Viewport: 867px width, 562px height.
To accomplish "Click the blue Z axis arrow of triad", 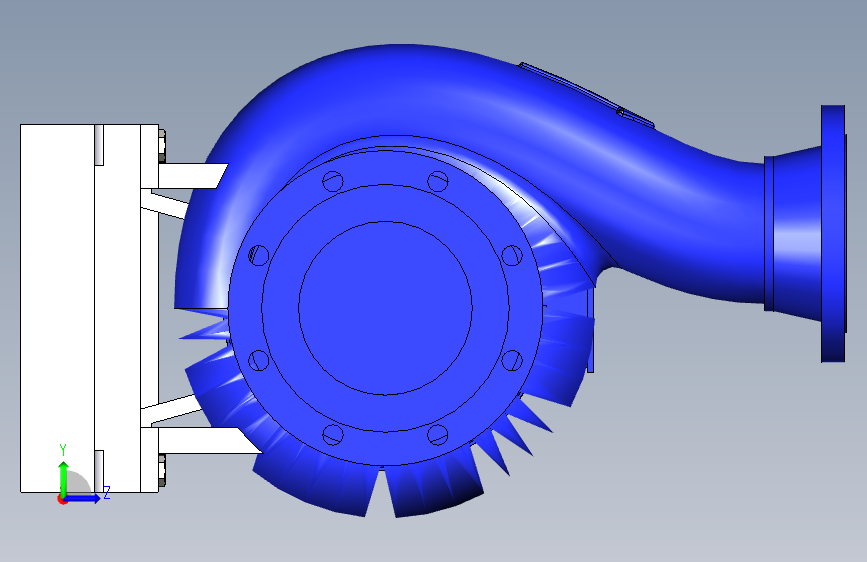I will click(83, 498).
